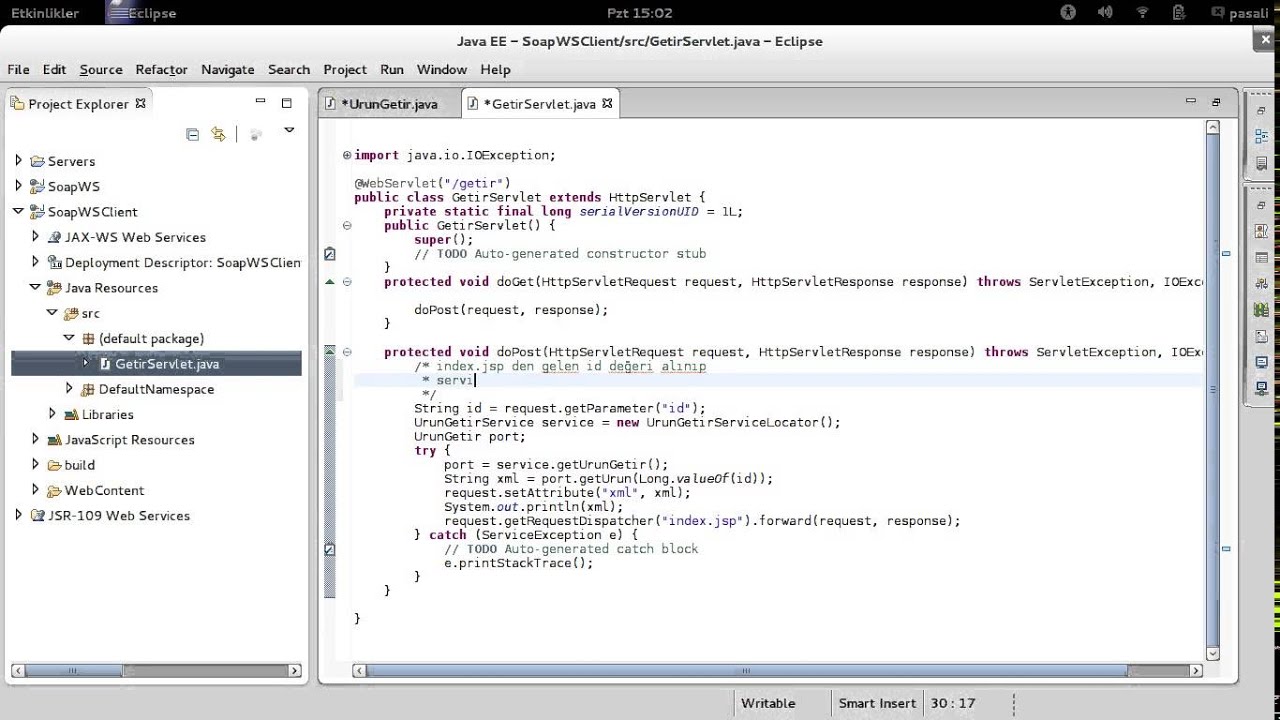The image size is (1280, 720).
Task: Expand the SoapWS project node
Action: (x=18, y=185)
